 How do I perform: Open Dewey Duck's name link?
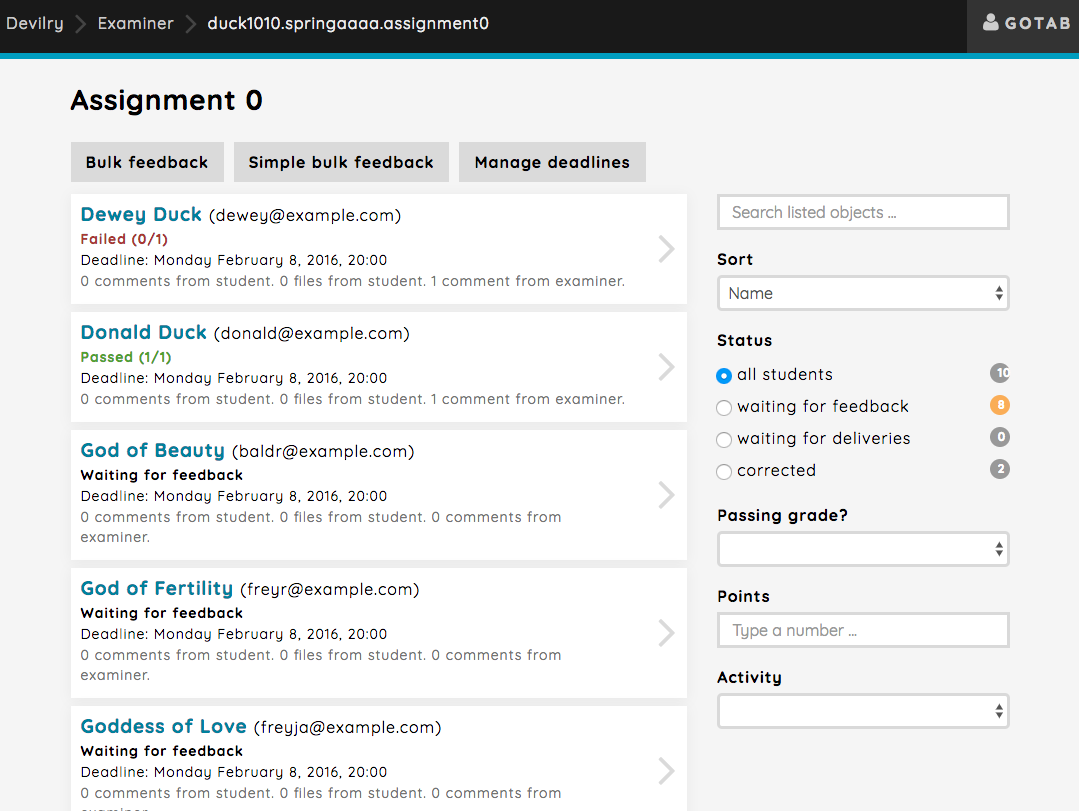click(x=141, y=215)
